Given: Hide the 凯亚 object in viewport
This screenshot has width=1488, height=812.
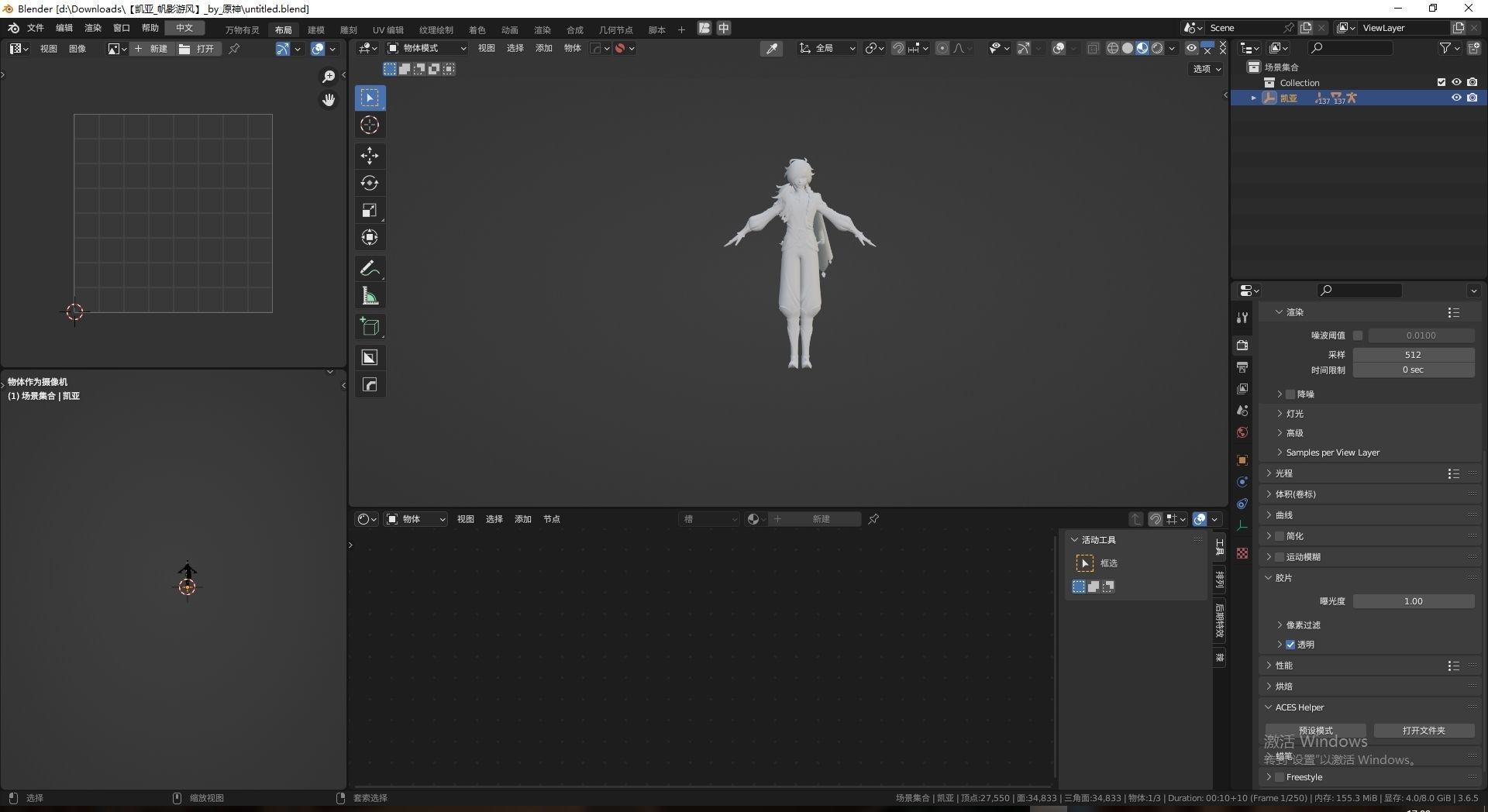Looking at the screenshot, I should pos(1456,98).
